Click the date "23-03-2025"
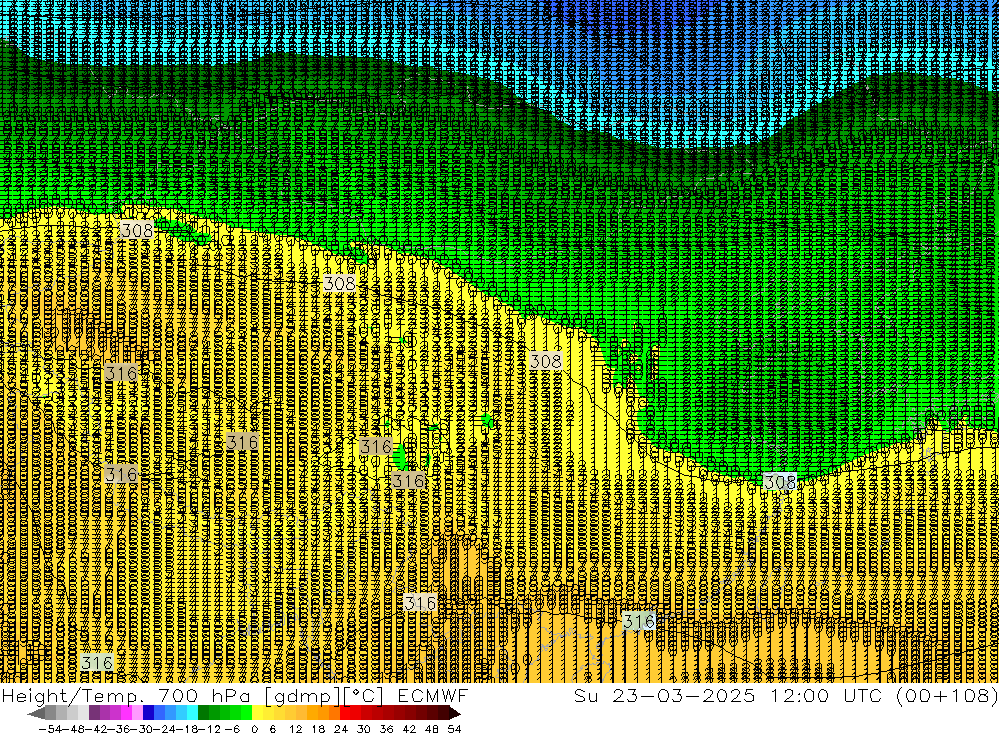 (x=683, y=695)
